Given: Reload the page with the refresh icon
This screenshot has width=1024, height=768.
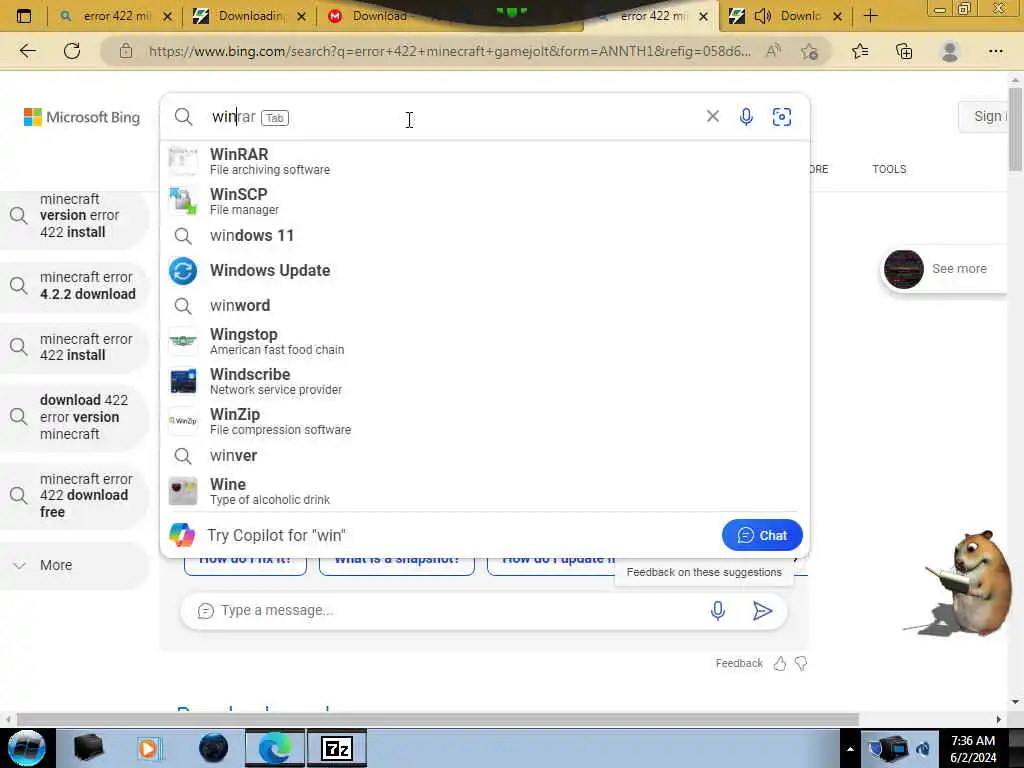Looking at the screenshot, I should 72,51.
